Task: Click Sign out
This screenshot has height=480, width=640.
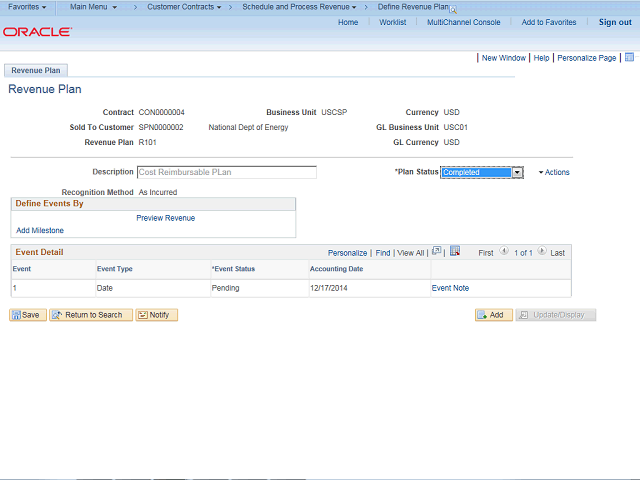Action: tap(615, 22)
